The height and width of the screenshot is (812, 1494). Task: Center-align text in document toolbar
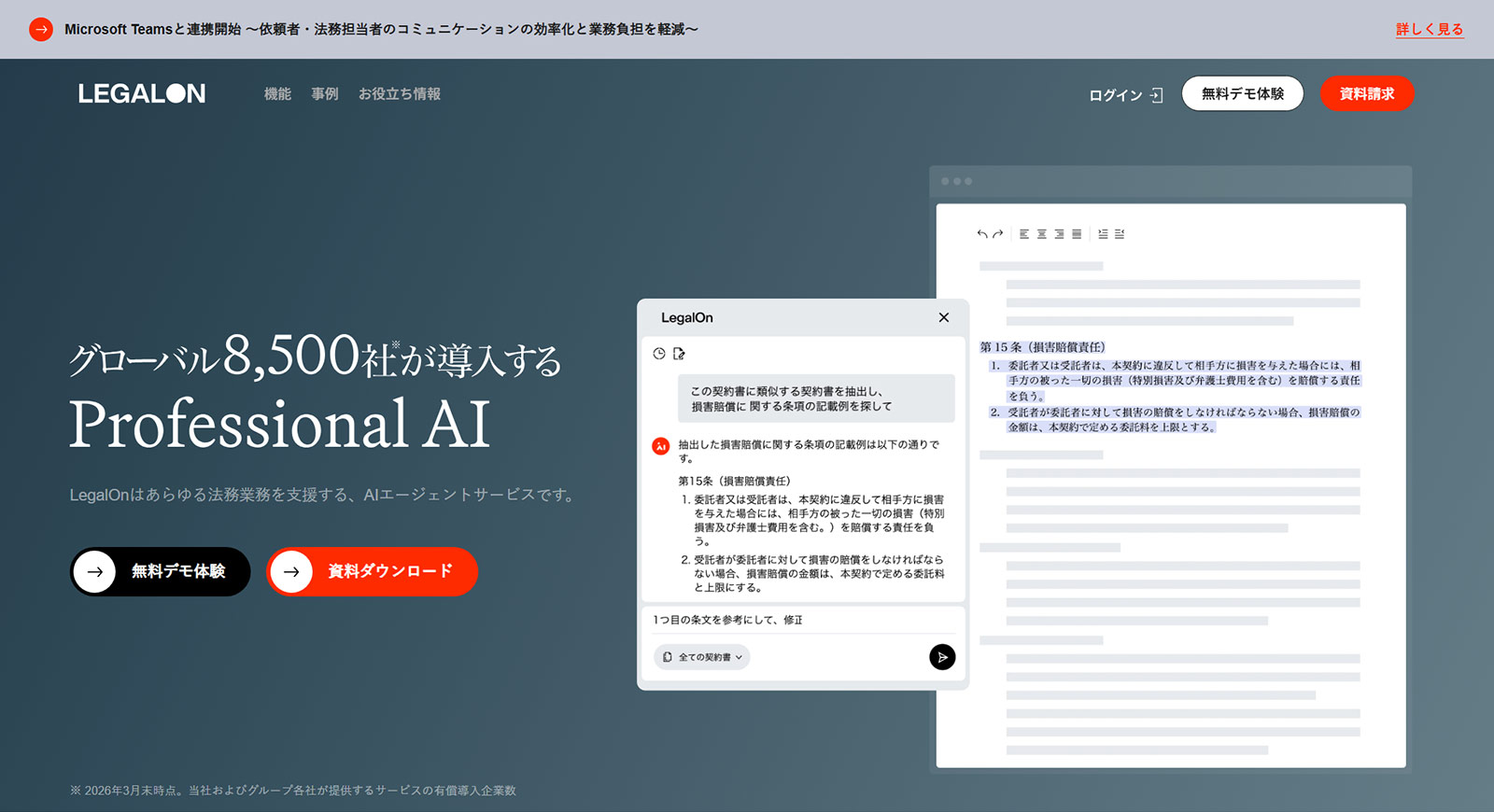point(1042,234)
